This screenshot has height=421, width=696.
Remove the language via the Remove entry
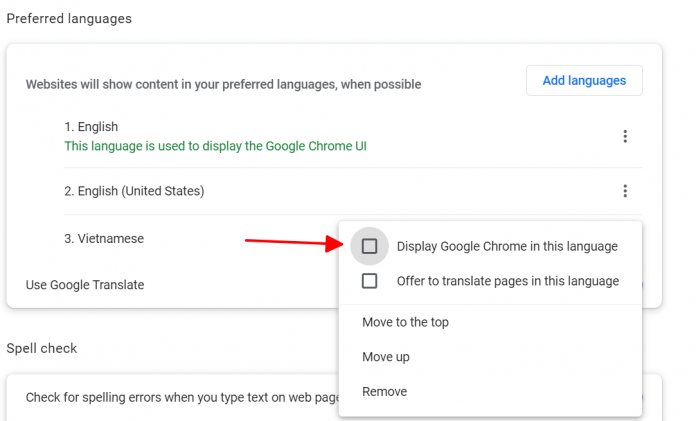384,391
